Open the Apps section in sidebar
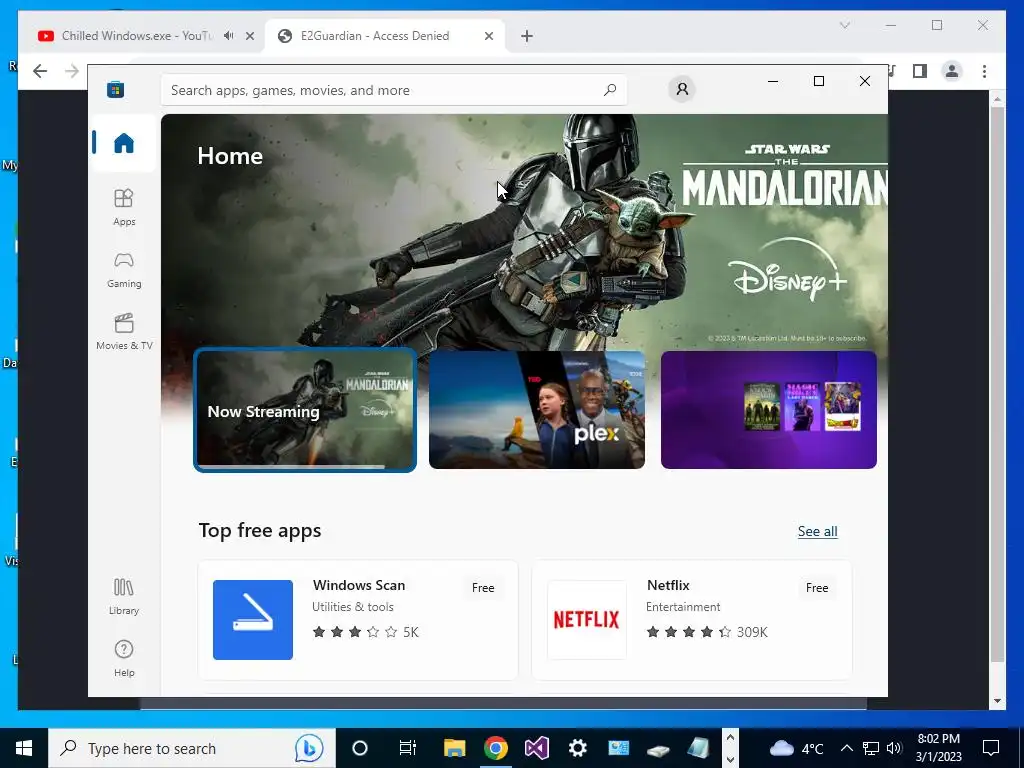 pyautogui.click(x=124, y=207)
